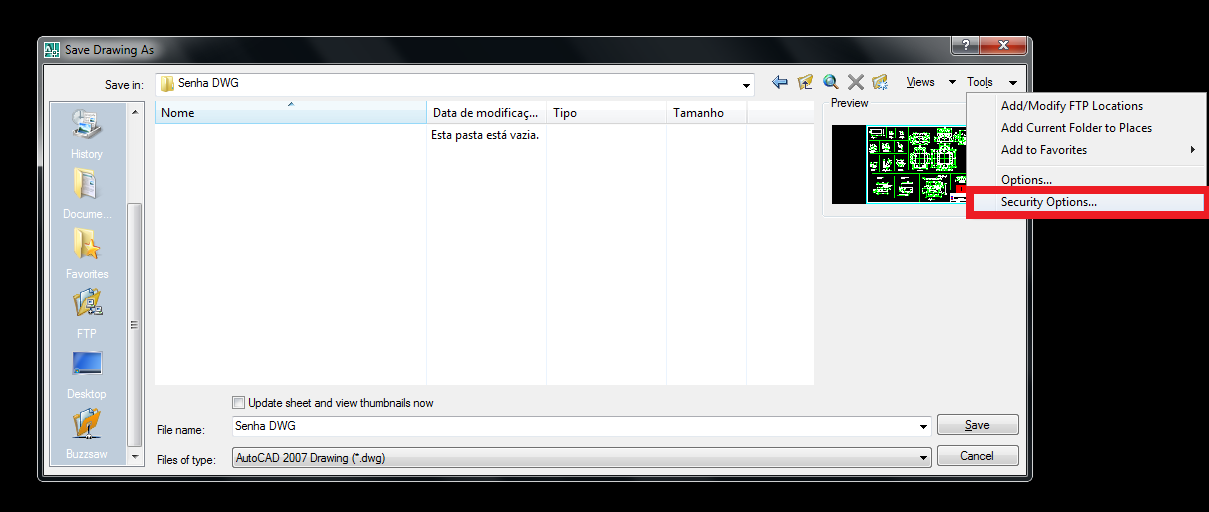Image resolution: width=1209 pixels, height=512 pixels.
Task: Click the Create New Folder icon
Action: [880, 83]
